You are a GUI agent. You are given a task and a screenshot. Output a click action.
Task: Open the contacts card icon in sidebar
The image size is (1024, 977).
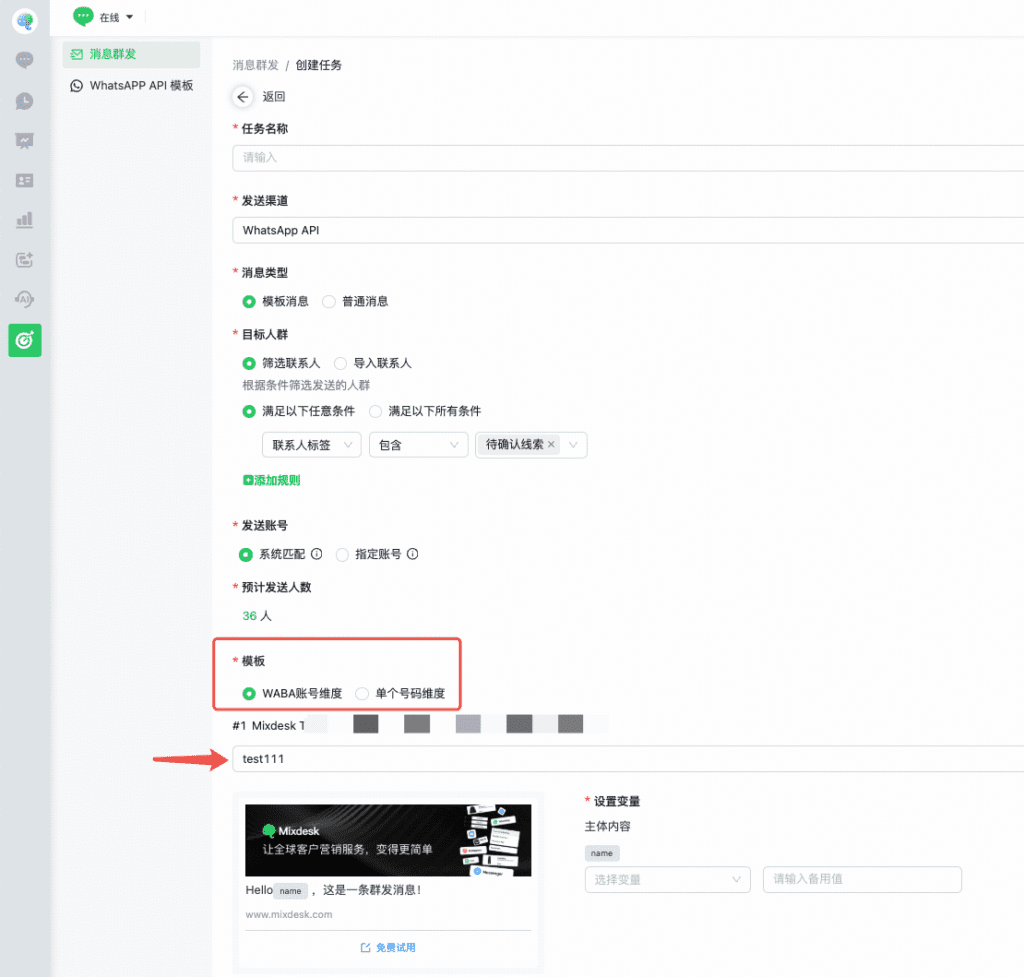point(24,180)
